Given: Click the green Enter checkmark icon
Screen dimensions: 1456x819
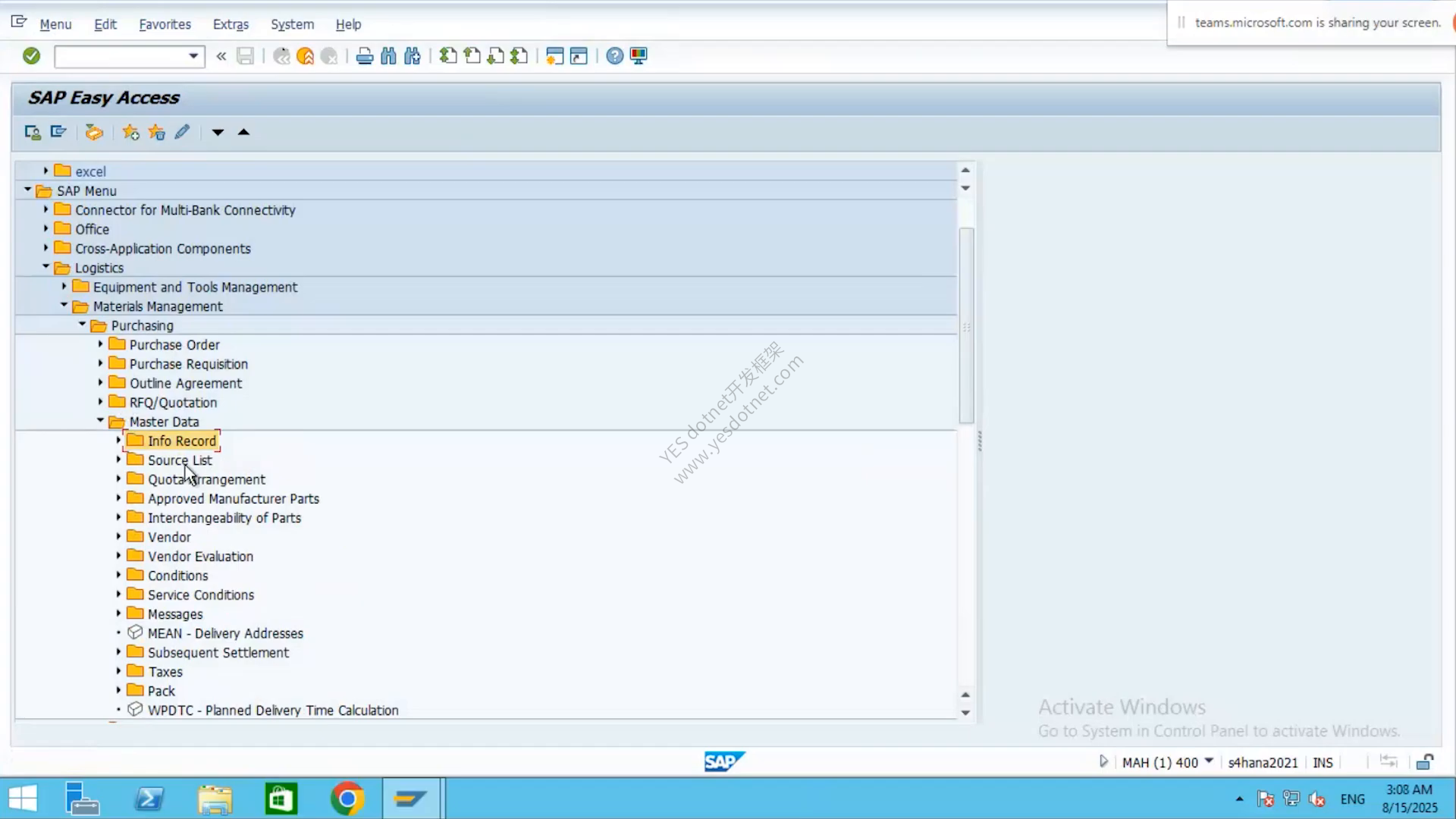Looking at the screenshot, I should click(31, 56).
